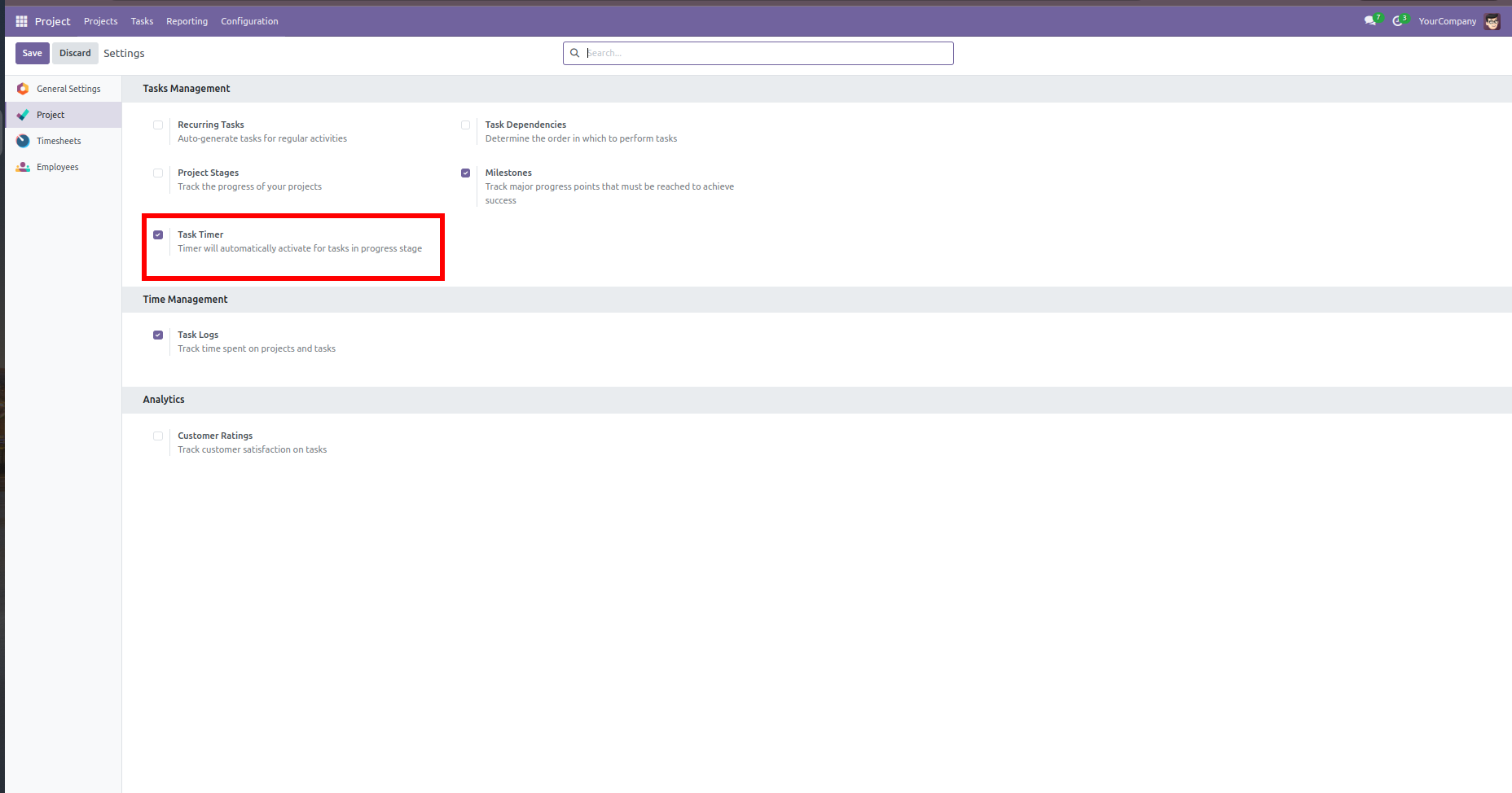Click the 'Track the progress of your projects' text
Viewport: 1512px width, 793px height.
click(250, 186)
